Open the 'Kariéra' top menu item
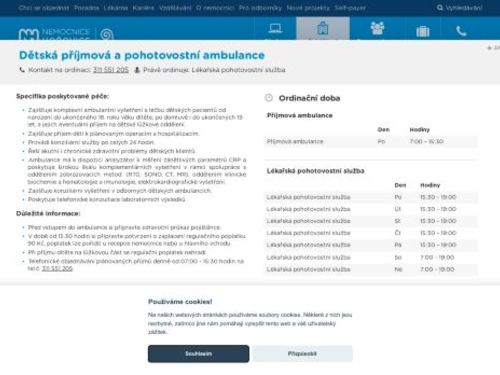 tap(143, 8)
